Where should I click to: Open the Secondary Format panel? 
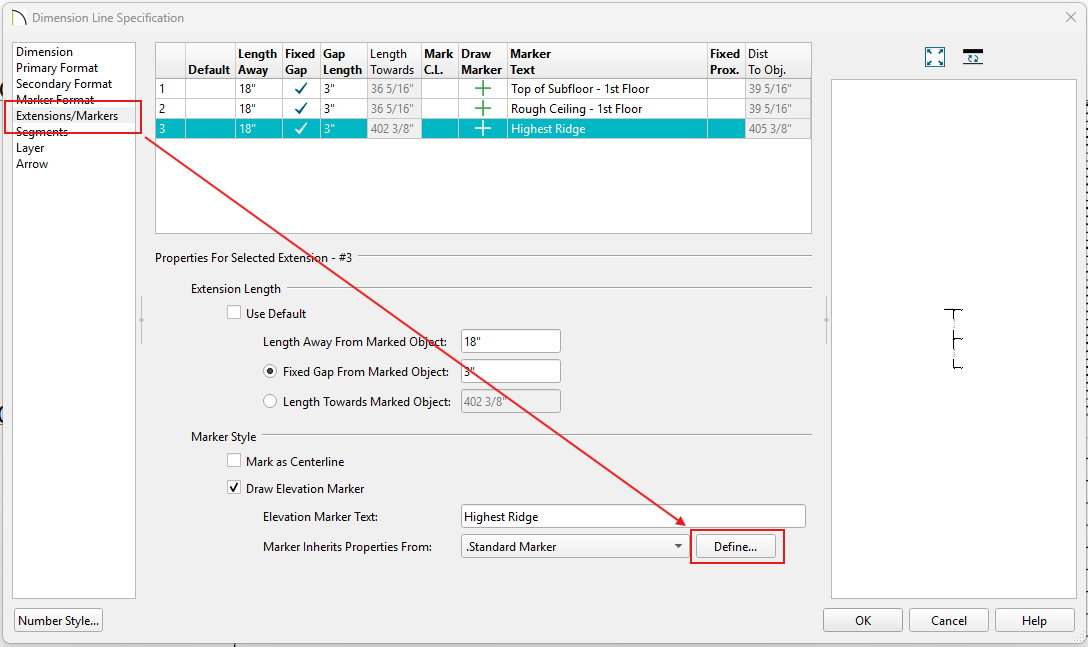[64, 84]
